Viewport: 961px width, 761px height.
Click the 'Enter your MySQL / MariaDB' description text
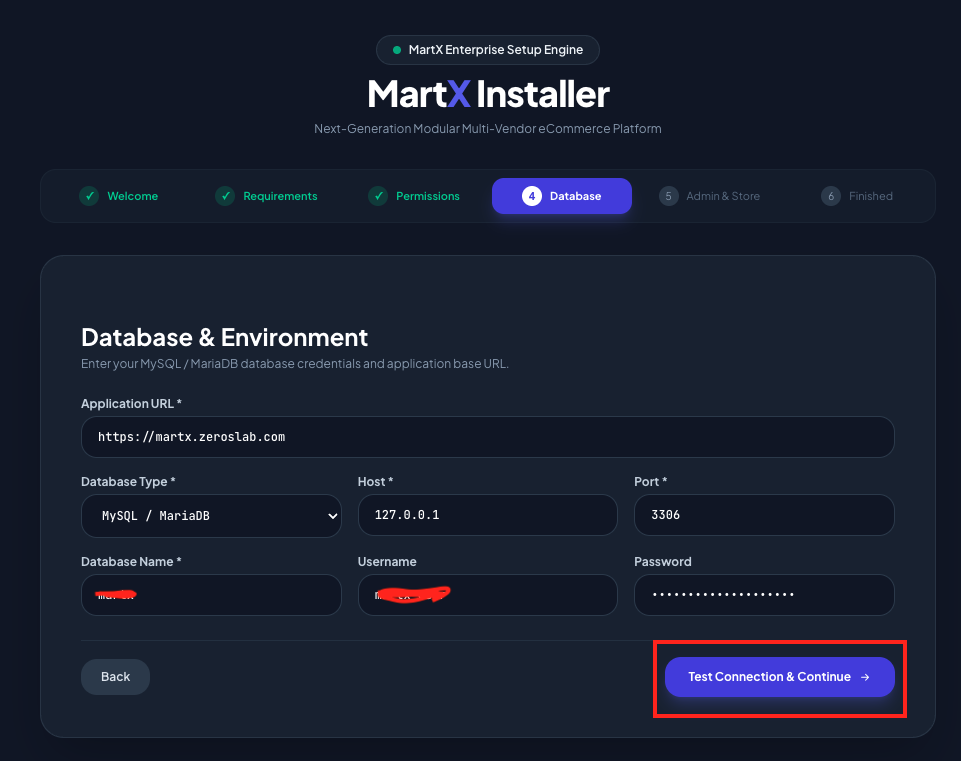295,364
